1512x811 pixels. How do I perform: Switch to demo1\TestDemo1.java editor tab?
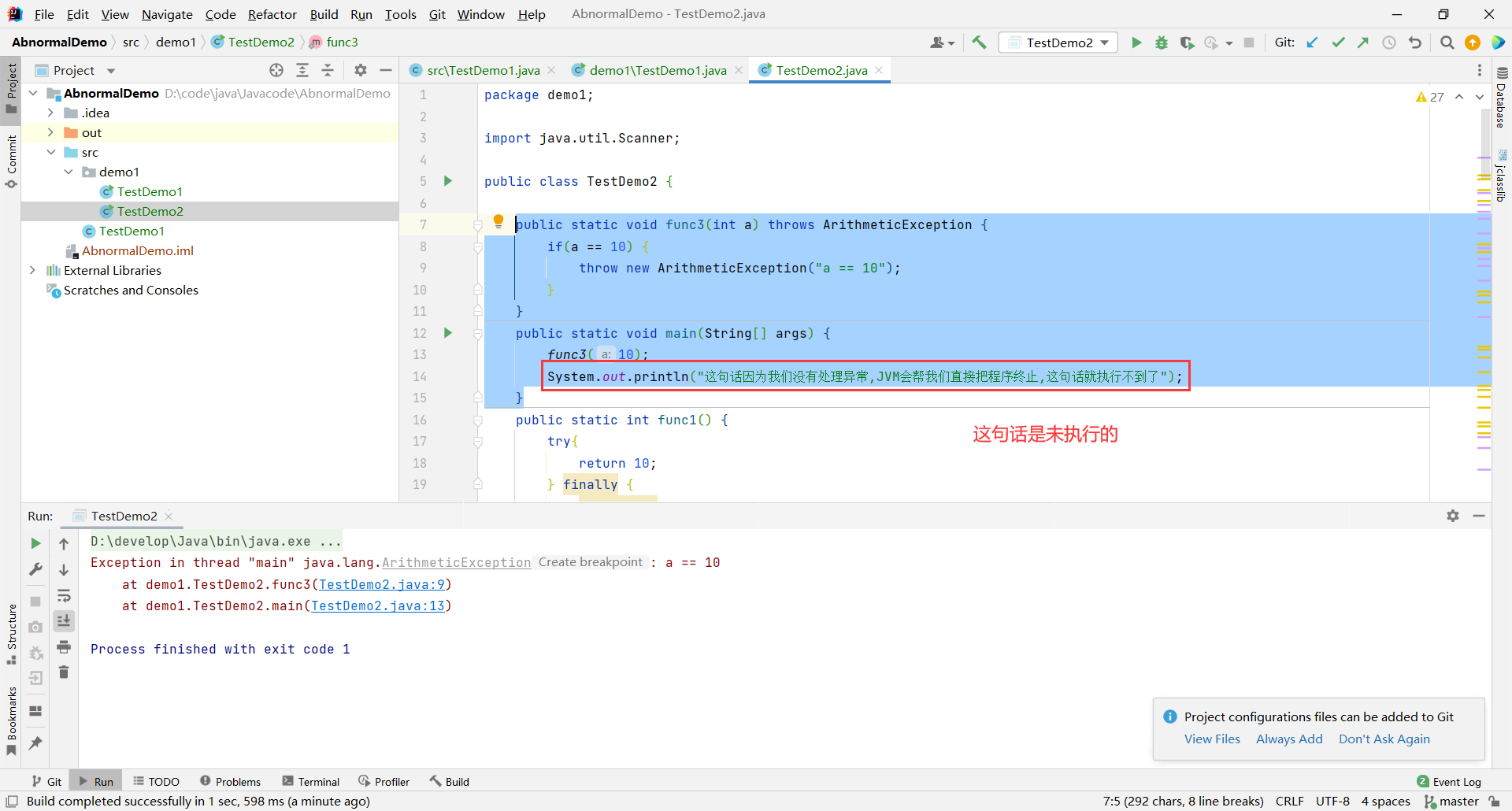658,70
